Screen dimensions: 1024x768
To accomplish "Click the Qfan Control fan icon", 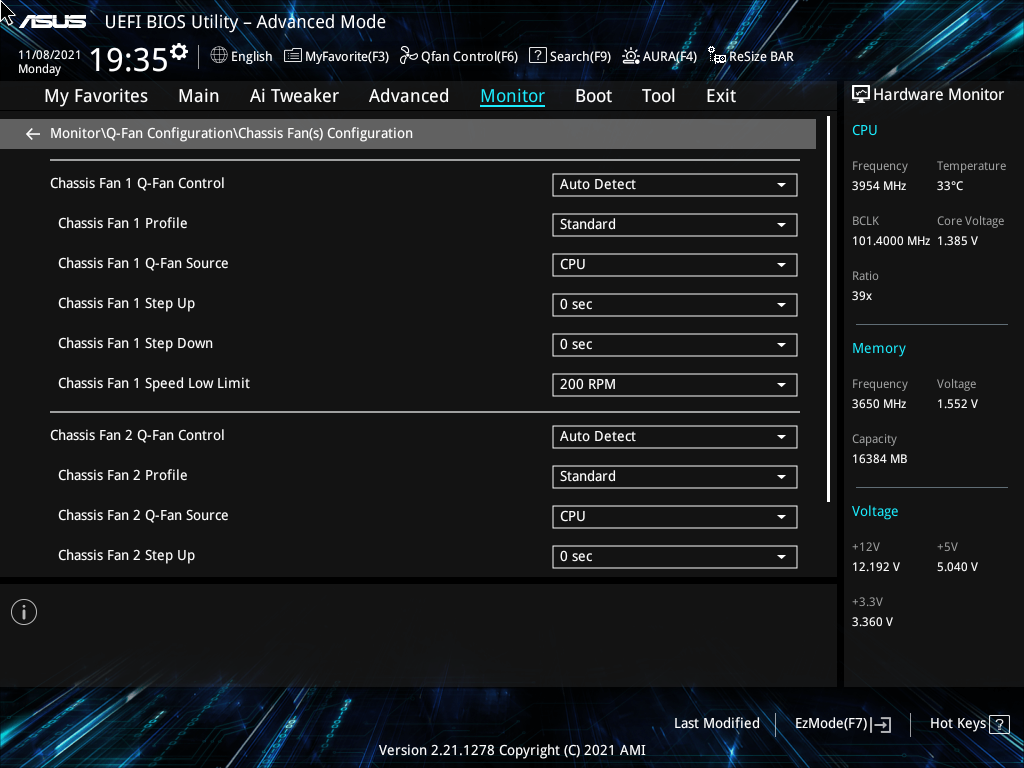I will (x=408, y=56).
